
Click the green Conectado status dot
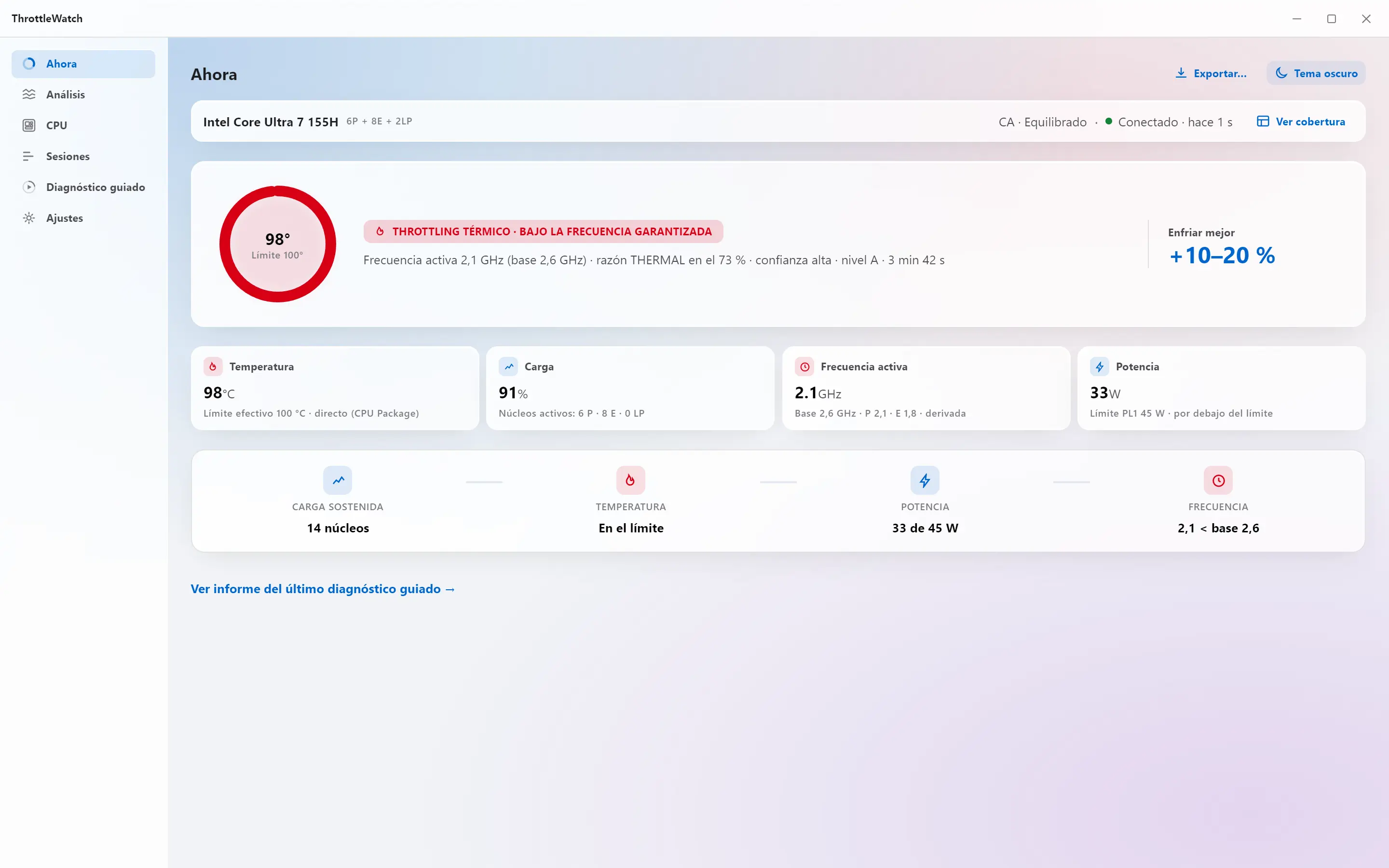(x=1109, y=121)
